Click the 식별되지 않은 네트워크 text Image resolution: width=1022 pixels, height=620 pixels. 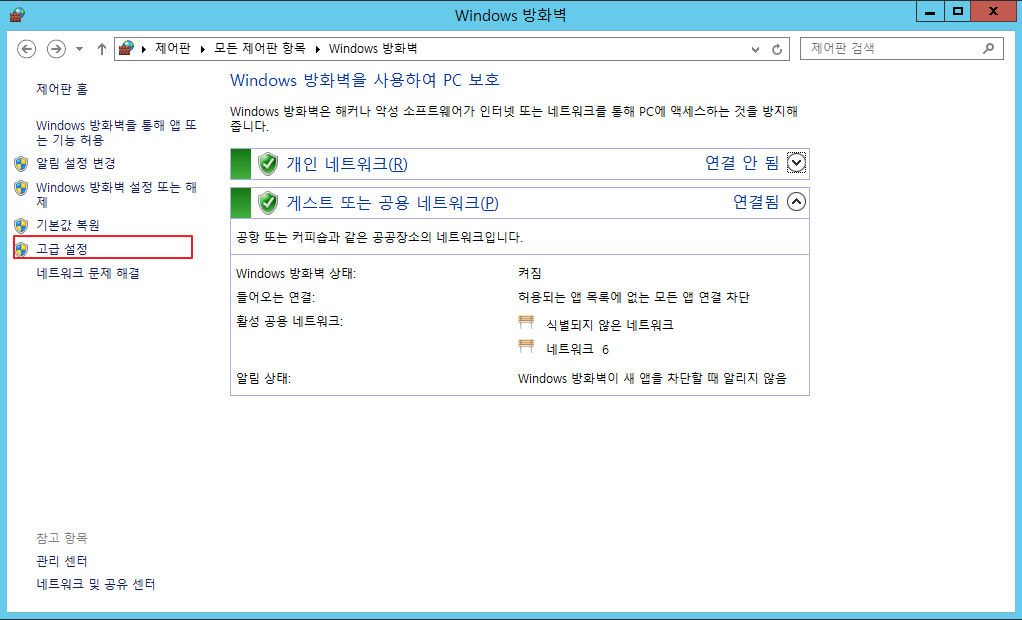point(610,325)
